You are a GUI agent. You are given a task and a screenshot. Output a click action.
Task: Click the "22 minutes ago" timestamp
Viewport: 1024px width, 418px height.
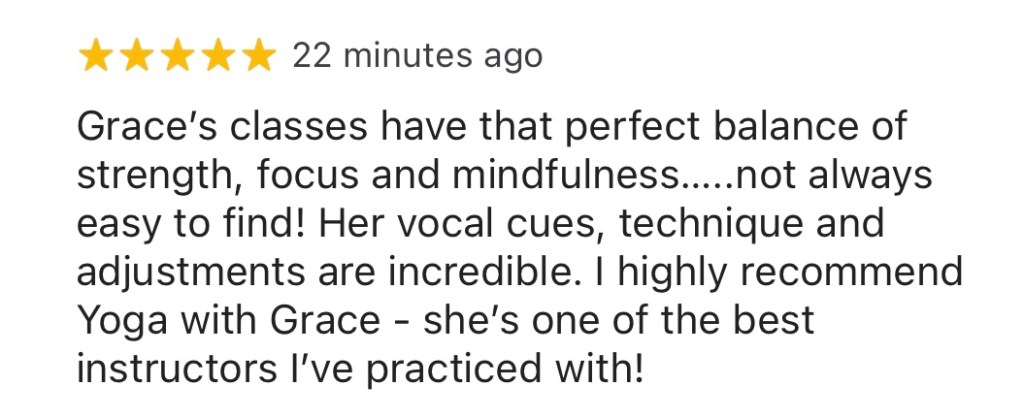click(417, 56)
